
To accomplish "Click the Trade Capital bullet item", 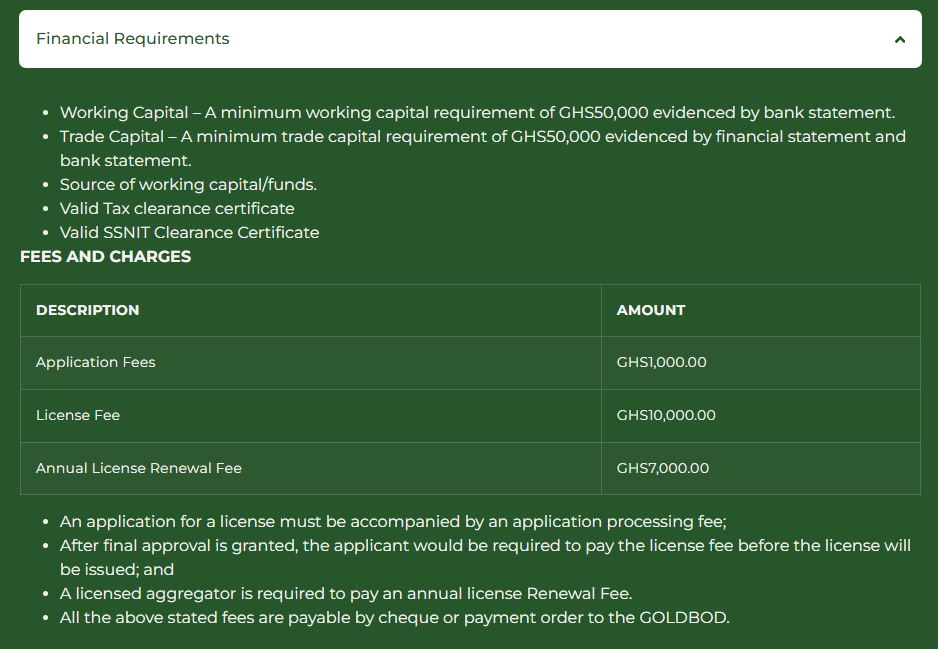I will click(x=483, y=148).
